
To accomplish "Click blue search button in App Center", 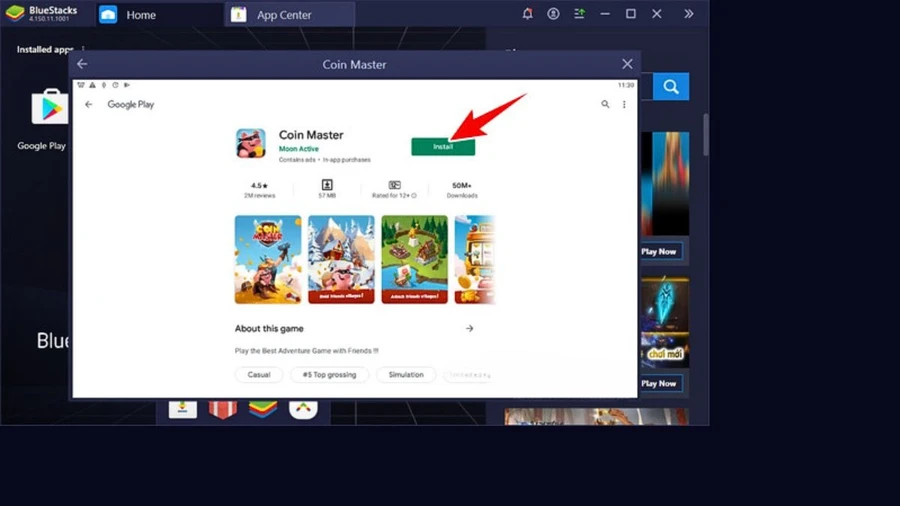I will coord(670,87).
